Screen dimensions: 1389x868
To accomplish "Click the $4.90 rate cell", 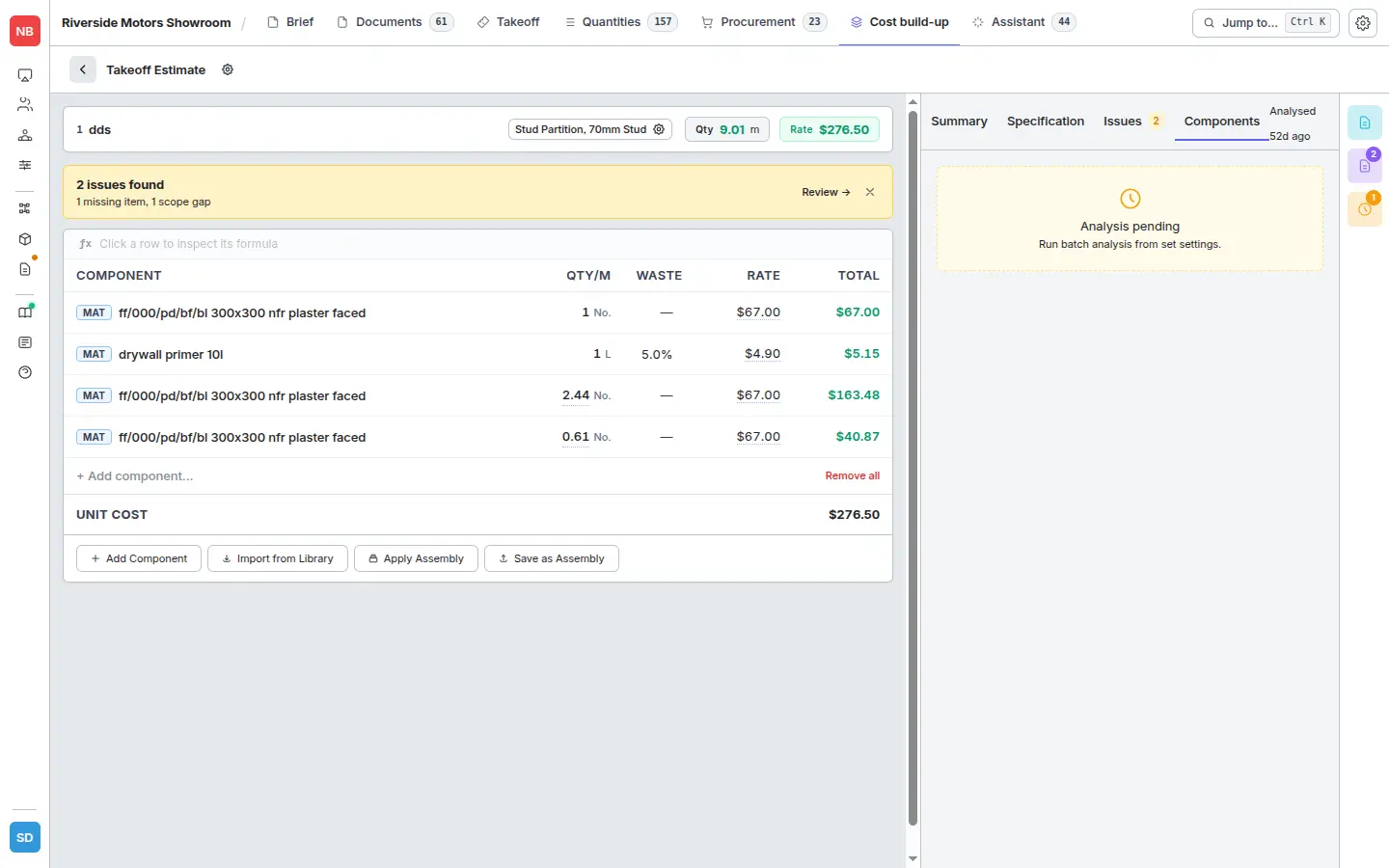I will pyautogui.click(x=762, y=354).
